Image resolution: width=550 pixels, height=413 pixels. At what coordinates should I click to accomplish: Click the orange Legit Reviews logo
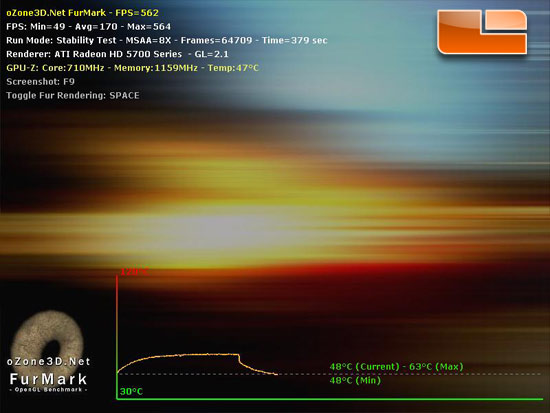coord(482,32)
